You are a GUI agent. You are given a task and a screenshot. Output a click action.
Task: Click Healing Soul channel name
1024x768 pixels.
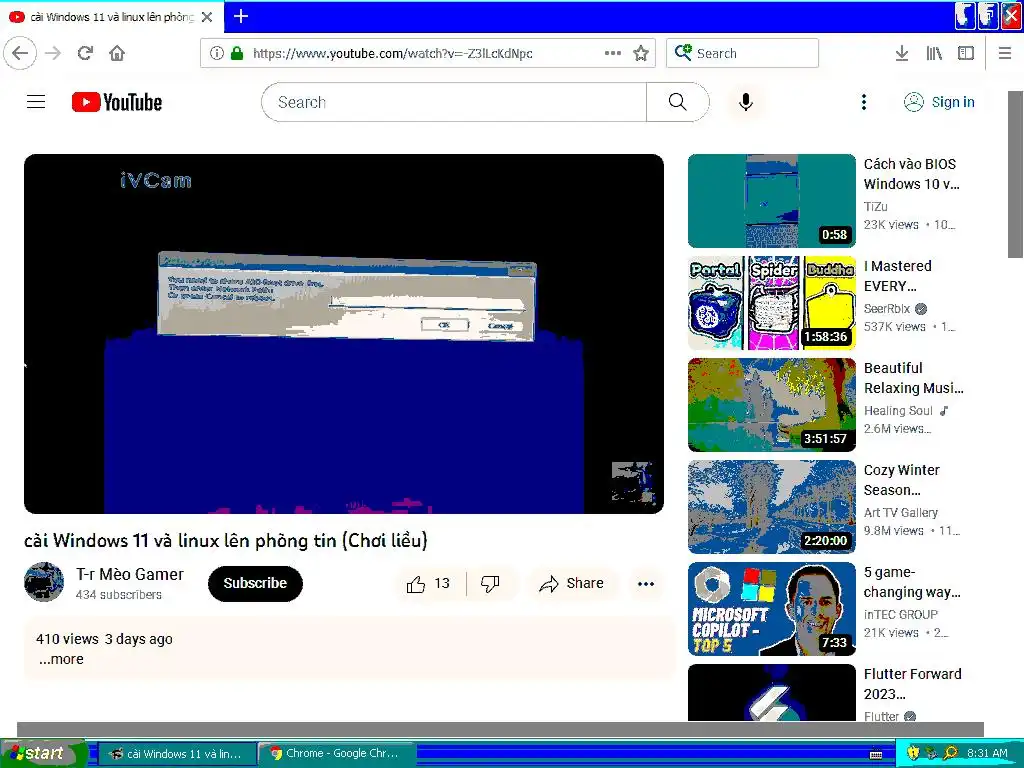pyautogui.click(x=898, y=410)
